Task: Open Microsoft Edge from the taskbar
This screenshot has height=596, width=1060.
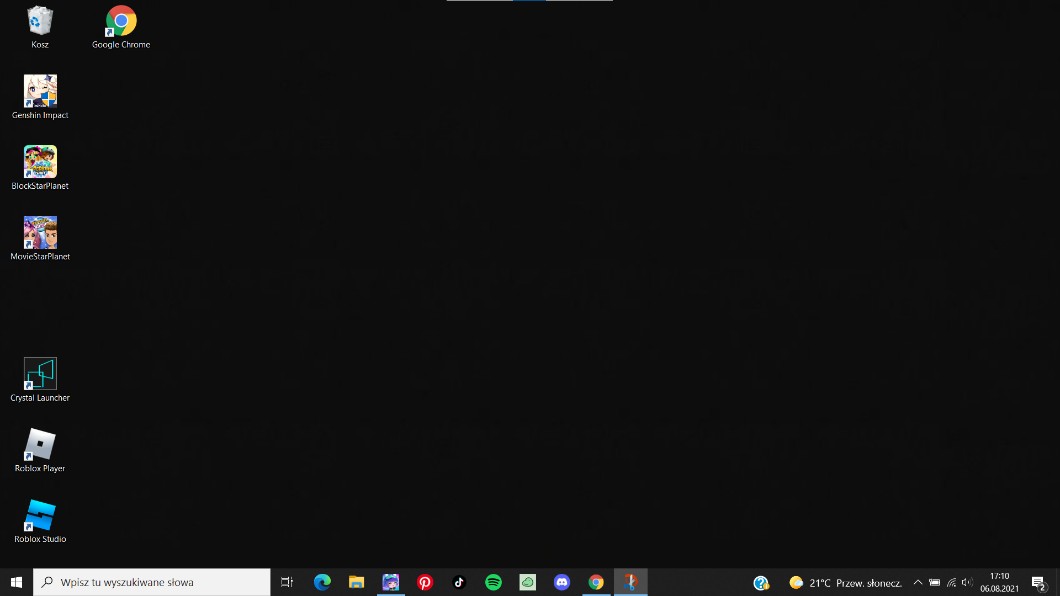Action: (x=322, y=582)
